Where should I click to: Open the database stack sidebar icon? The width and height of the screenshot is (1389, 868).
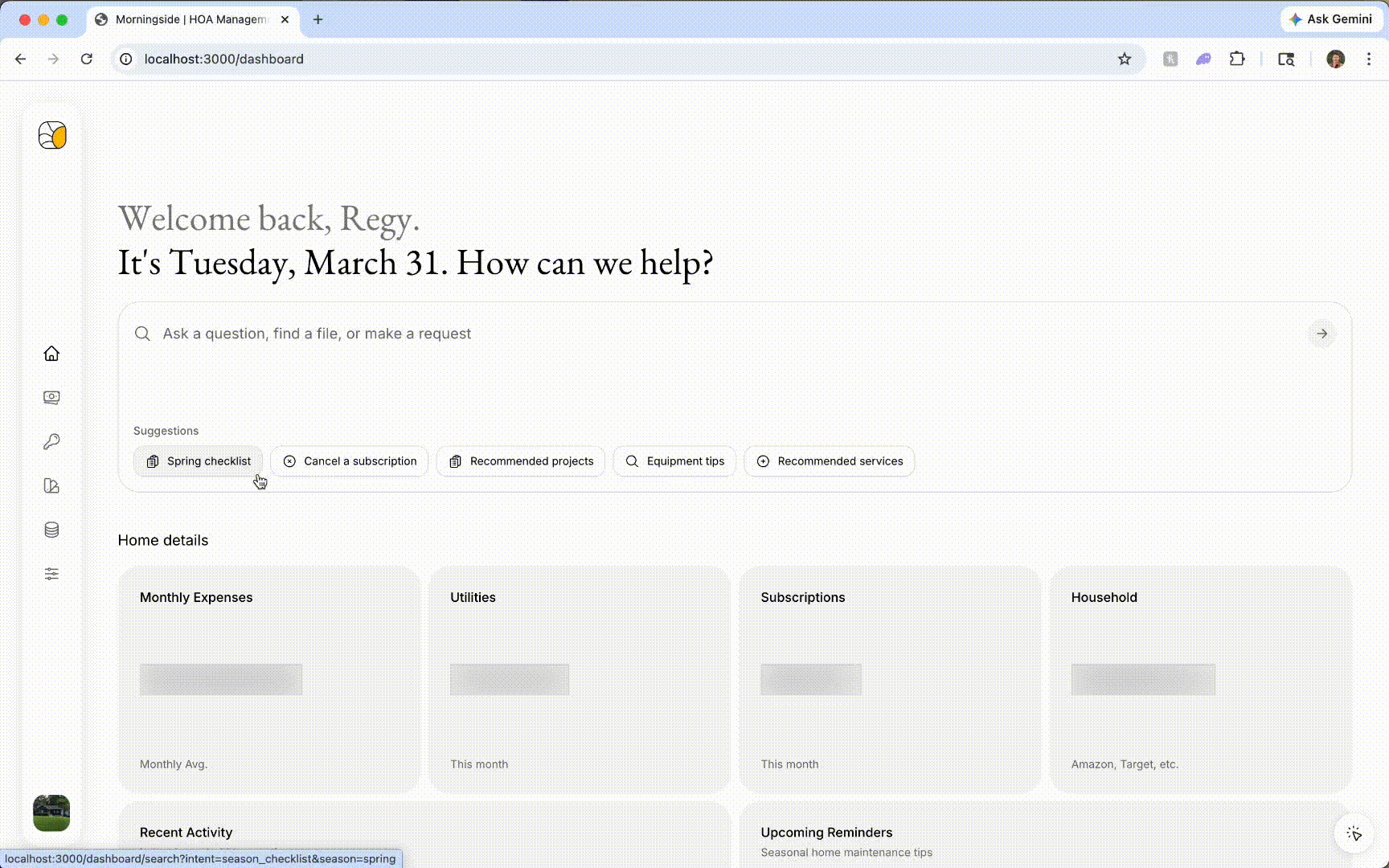51,530
